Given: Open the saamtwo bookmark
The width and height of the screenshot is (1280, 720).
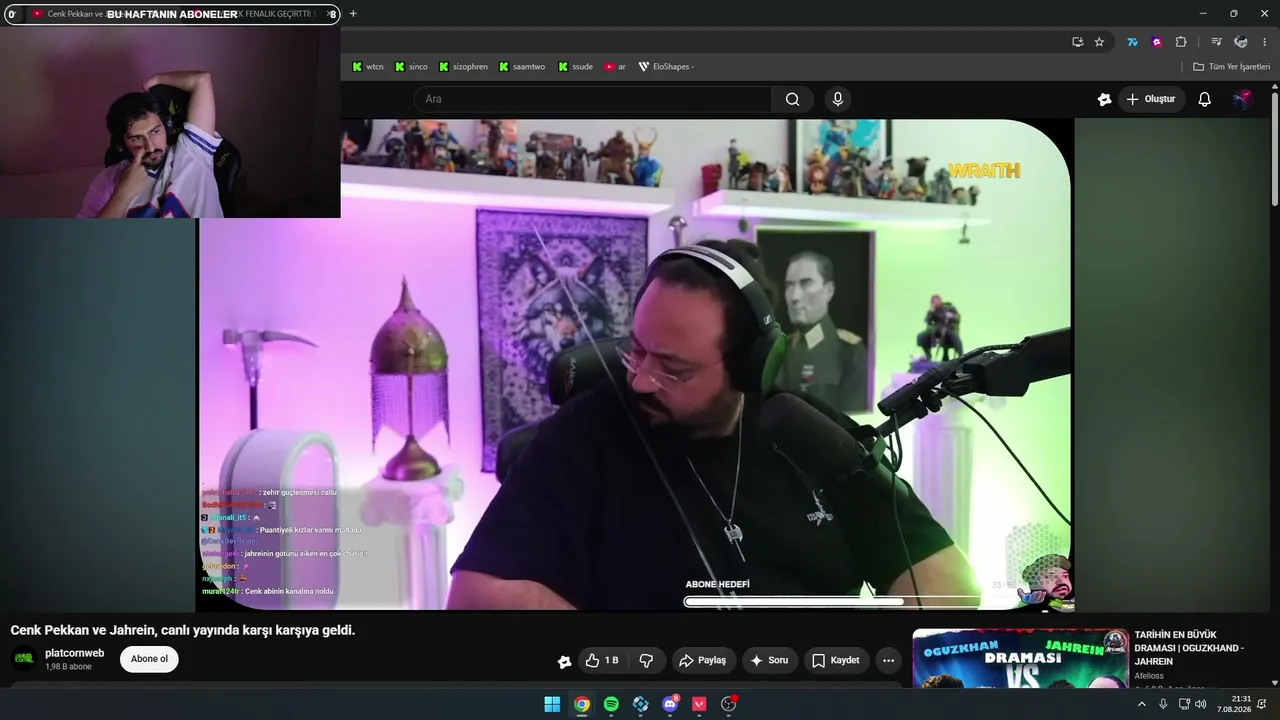Looking at the screenshot, I should click(x=523, y=67).
